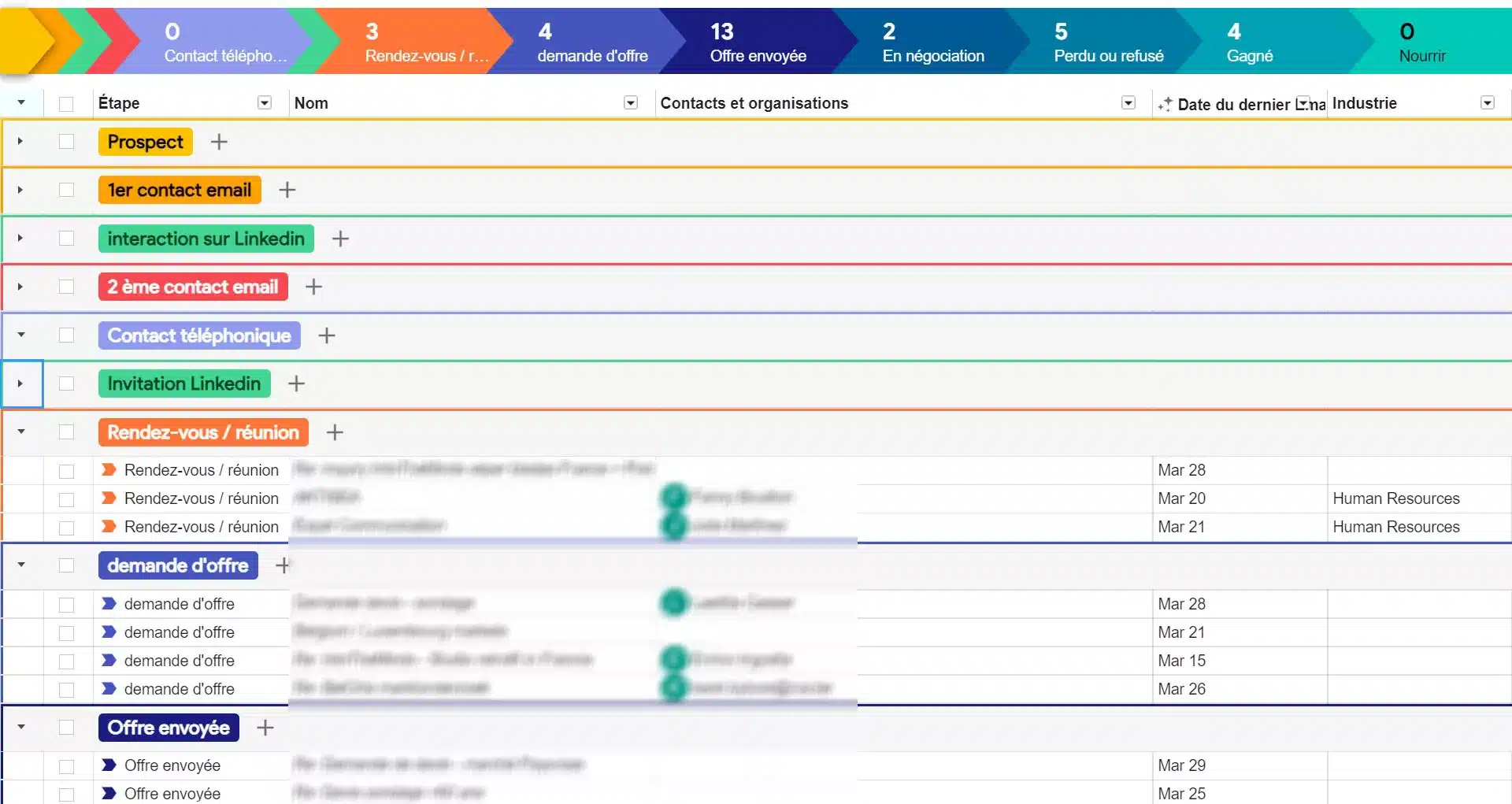Viewport: 1512px width, 804px height.
Task: Click the plus icon next to Prospect
Action: [219, 142]
